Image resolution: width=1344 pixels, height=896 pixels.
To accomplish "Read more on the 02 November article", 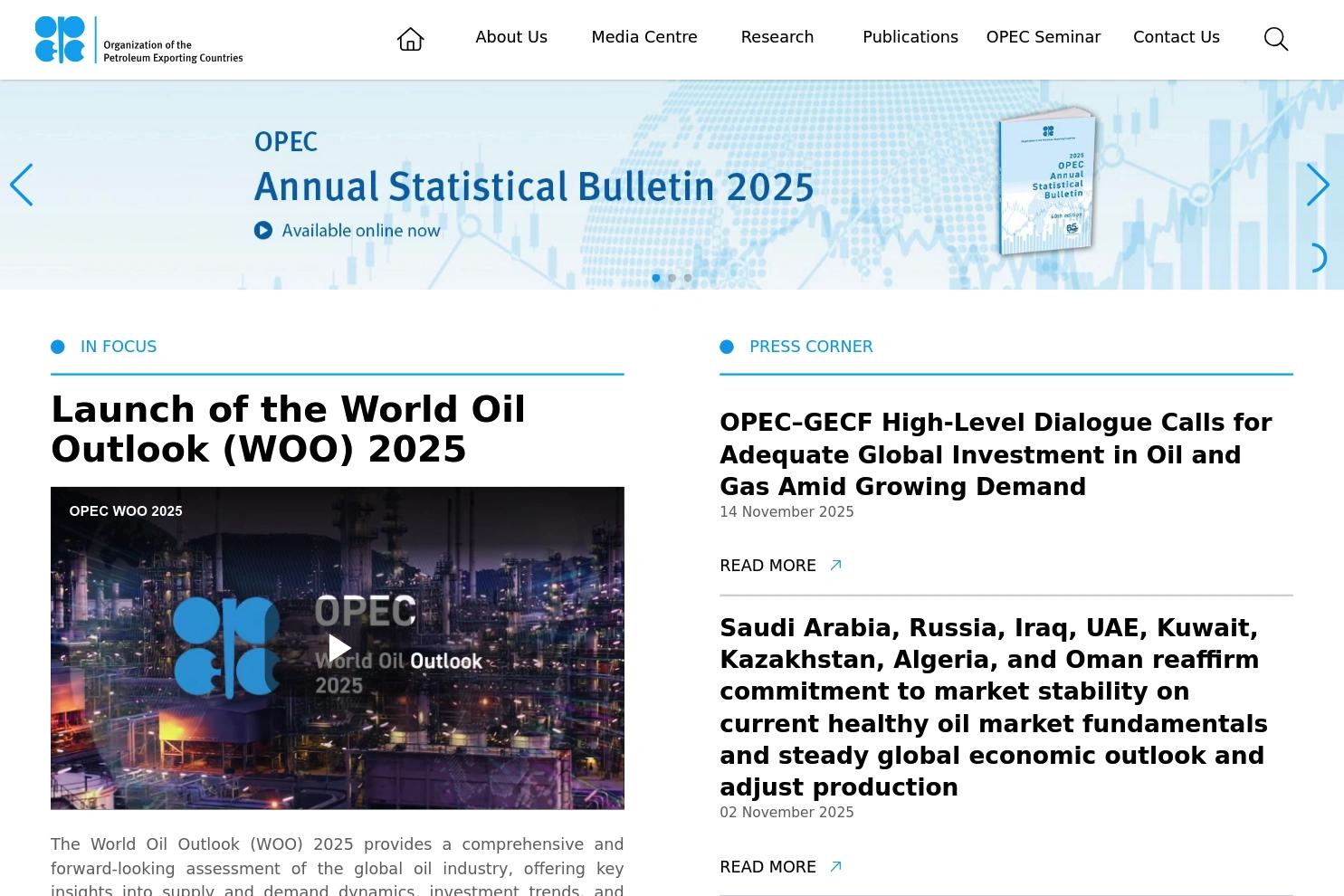I will point(767,867).
